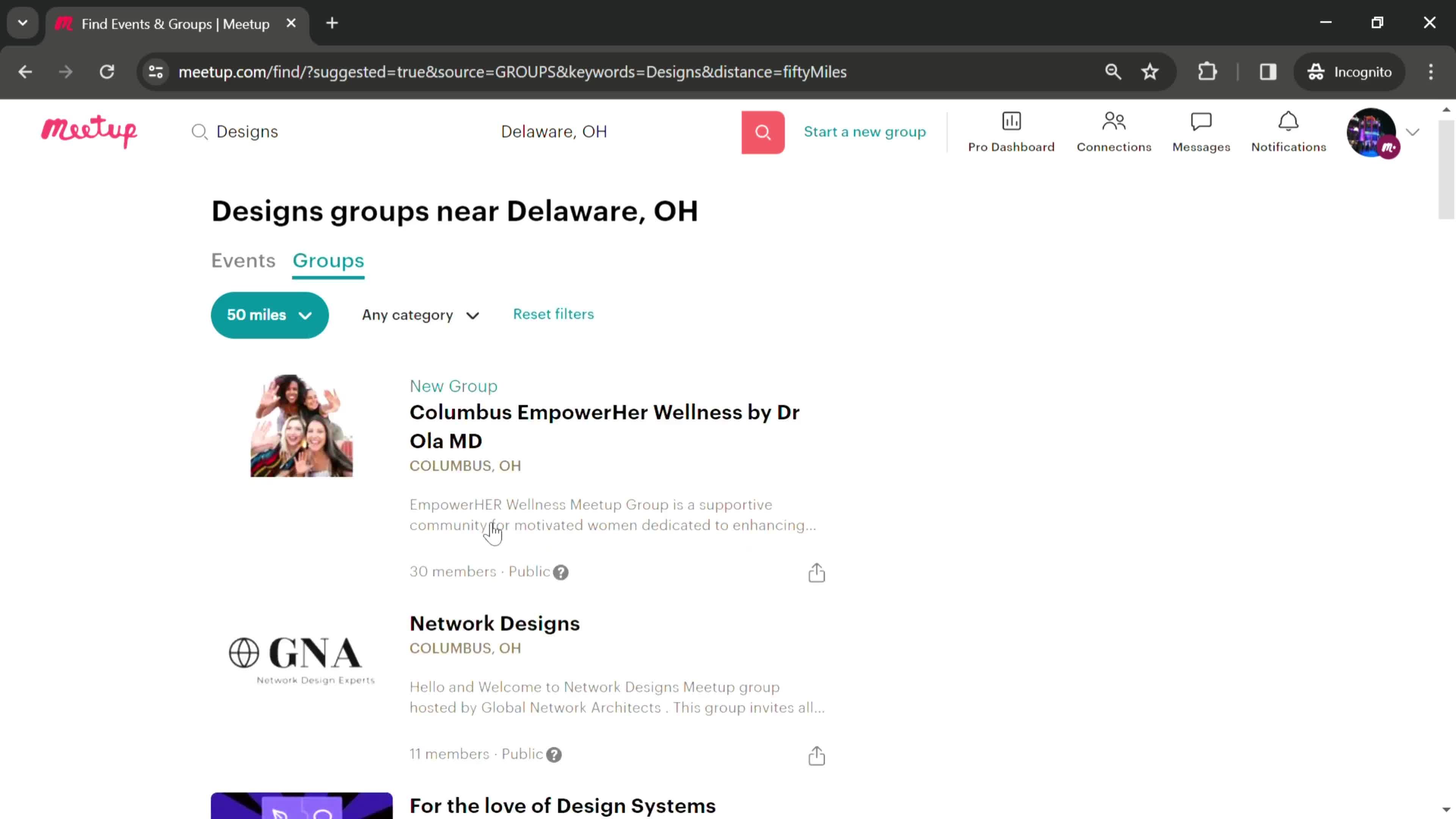Viewport: 1456px width, 819px height.
Task: Click Start a new group link
Action: 865,132
